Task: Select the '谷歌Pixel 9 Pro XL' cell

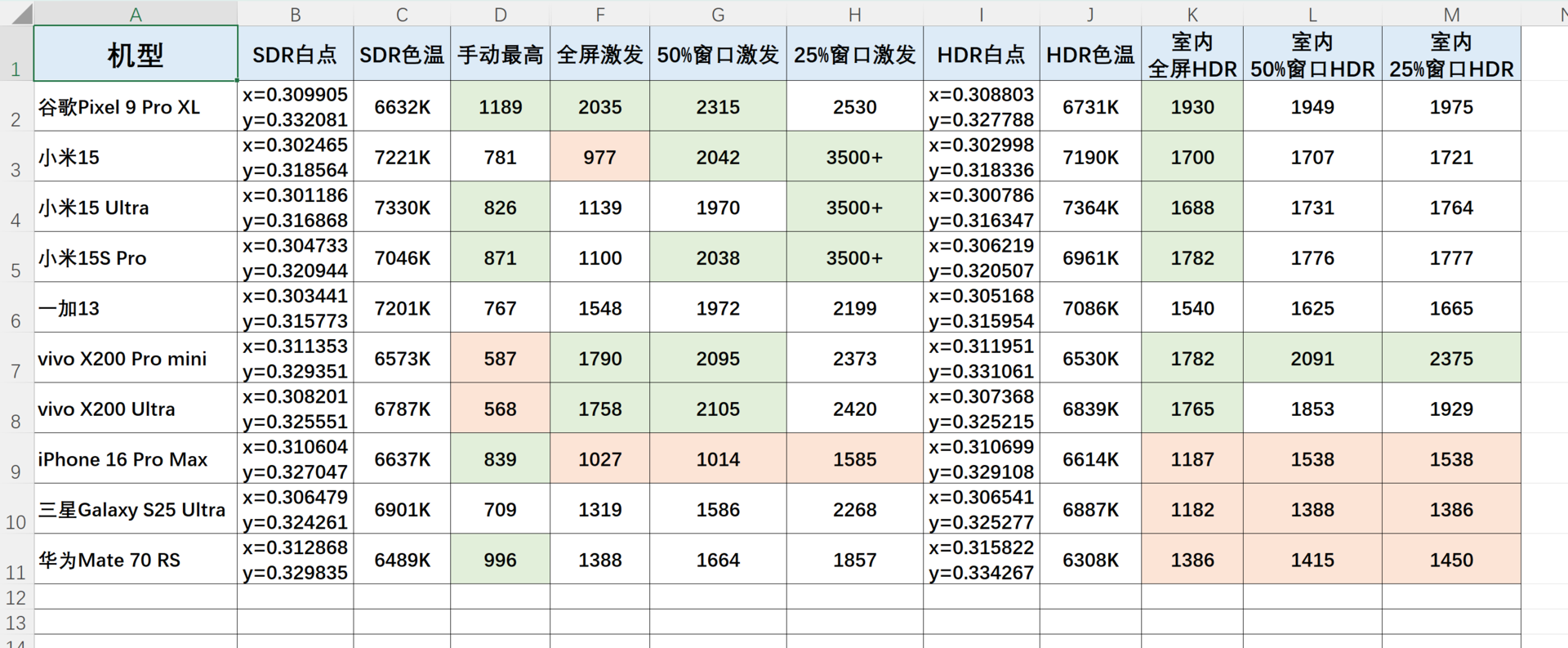Action: pyautogui.click(x=136, y=106)
